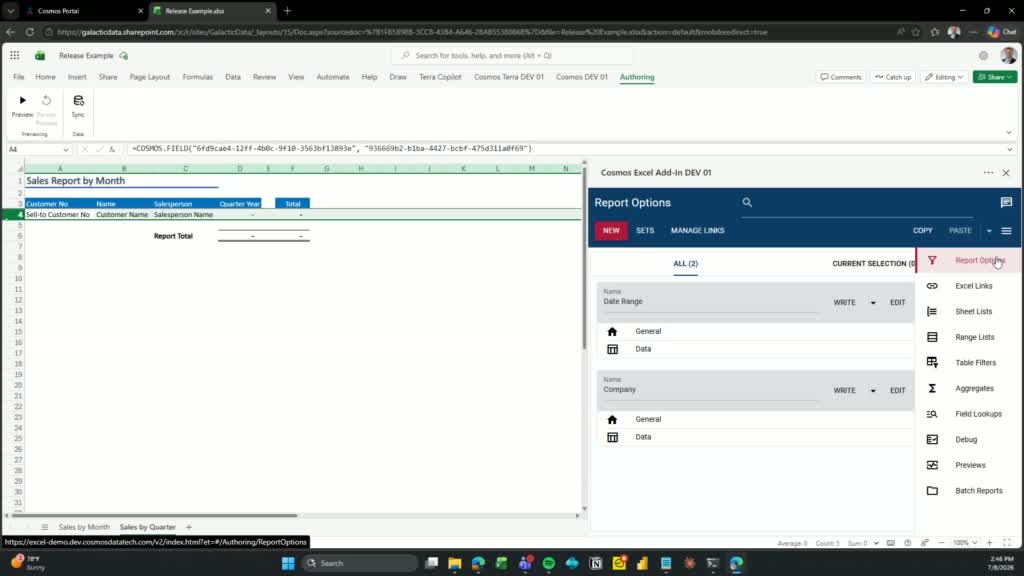This screenshot has height=576, width=1024.
Task: Click EDIT for Company
Action: point(898,391)
